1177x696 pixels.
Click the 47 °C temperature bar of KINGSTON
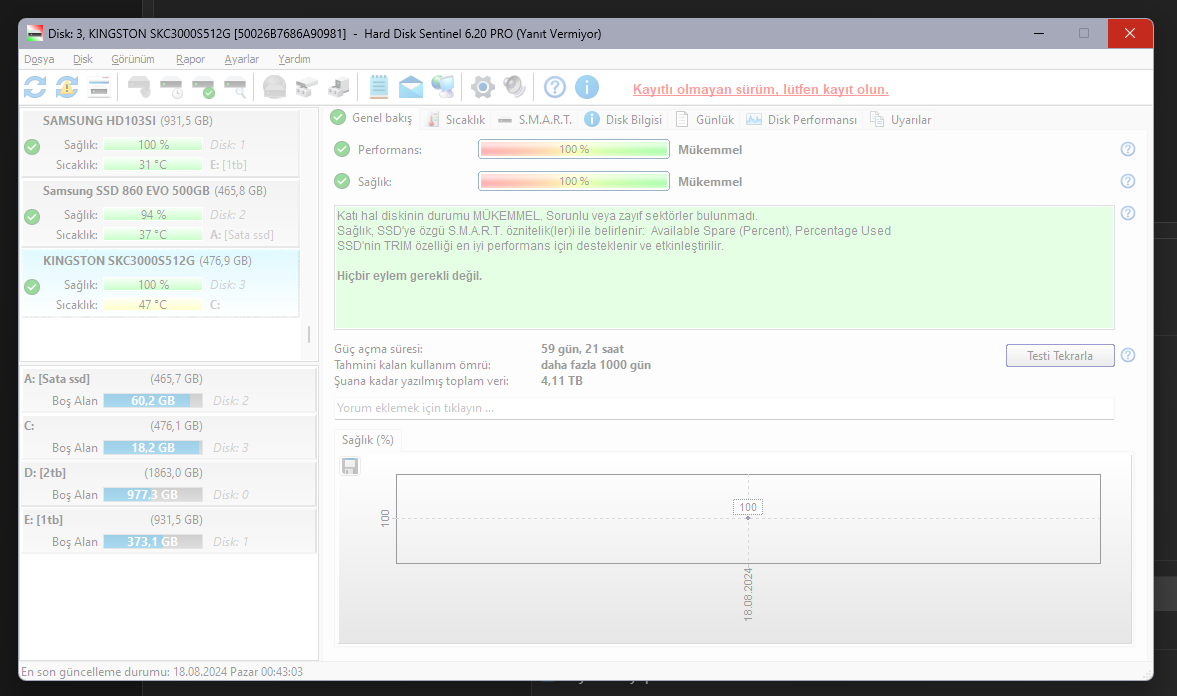click(x=153, y=305)
